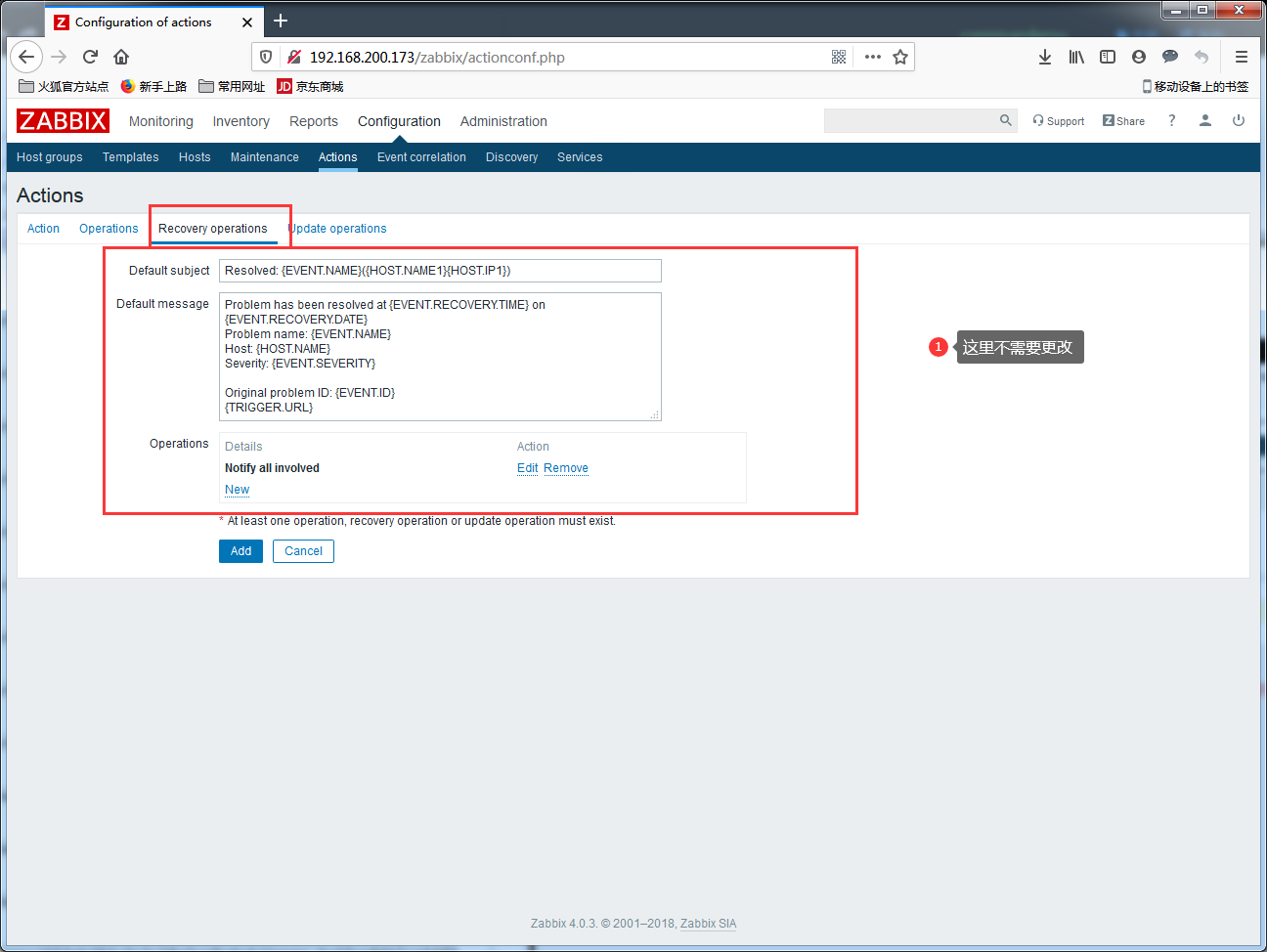Click the ZABBIX logo
This screenshot has width=1267, height=952.
[63, 120]
